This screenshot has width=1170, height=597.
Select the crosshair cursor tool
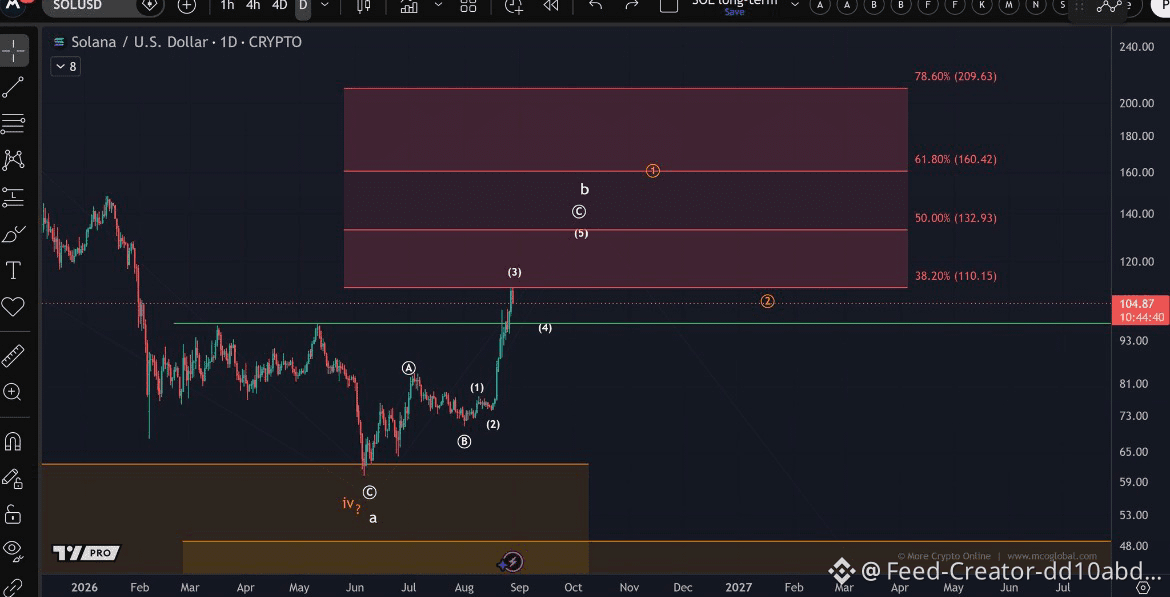click(13, 51)
